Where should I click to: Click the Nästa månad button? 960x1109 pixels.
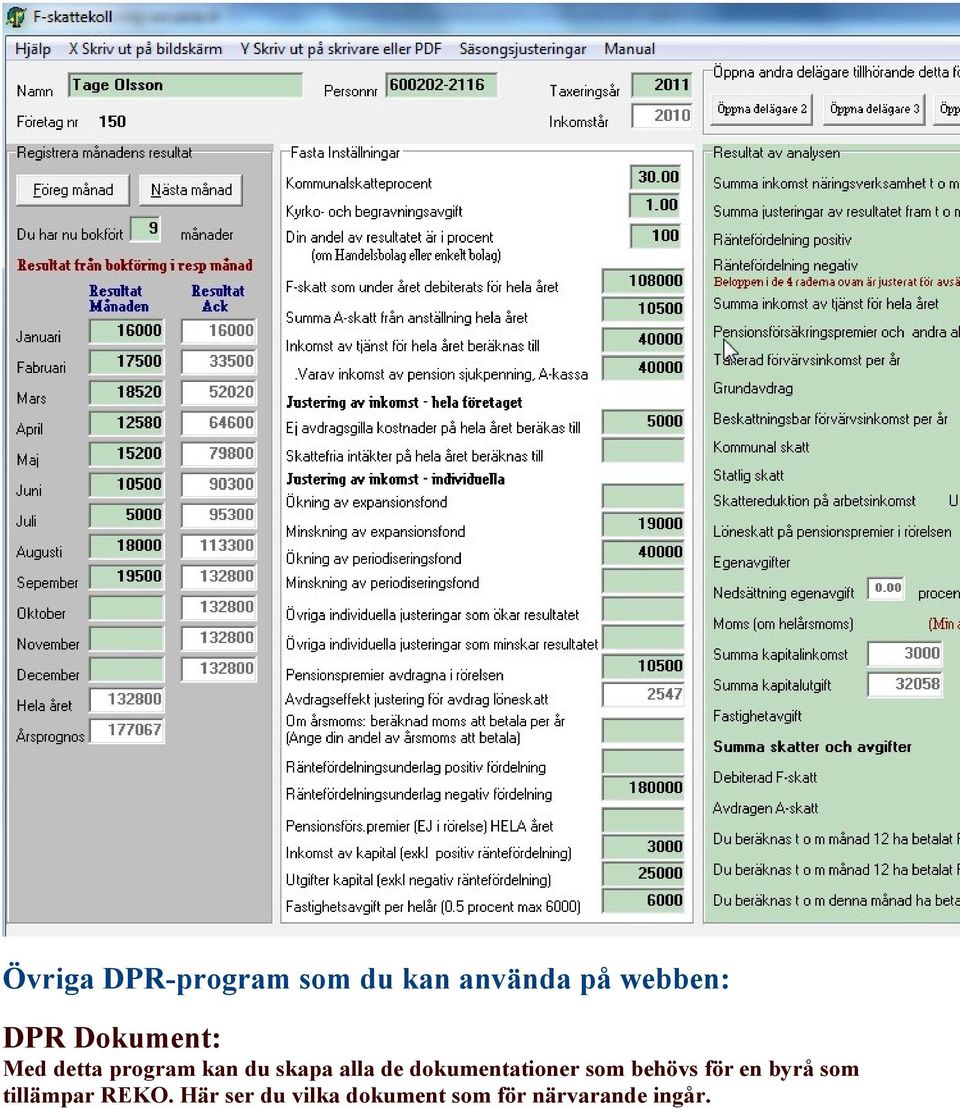tap(191, 190)
